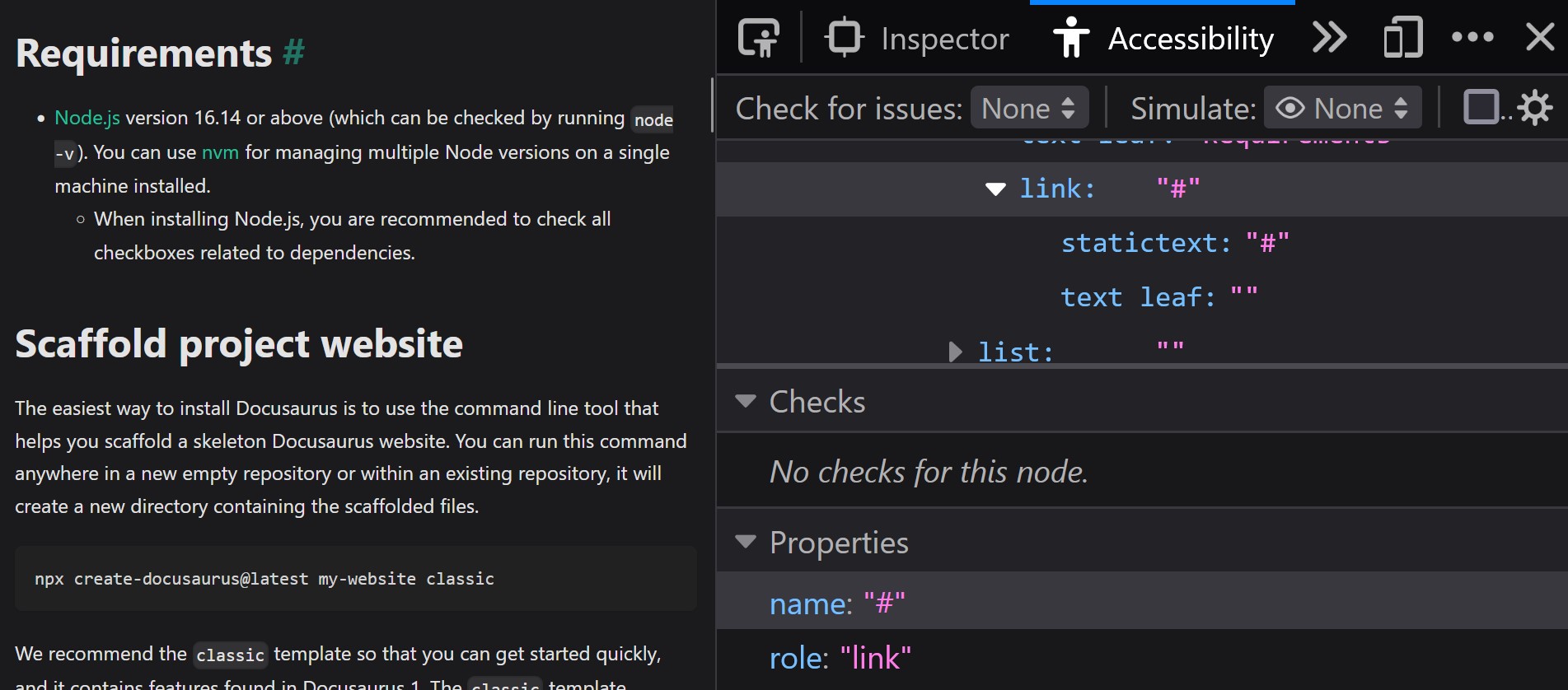Show more developer tools tabs
The image size is (1568, 690).
point(1329,38)
